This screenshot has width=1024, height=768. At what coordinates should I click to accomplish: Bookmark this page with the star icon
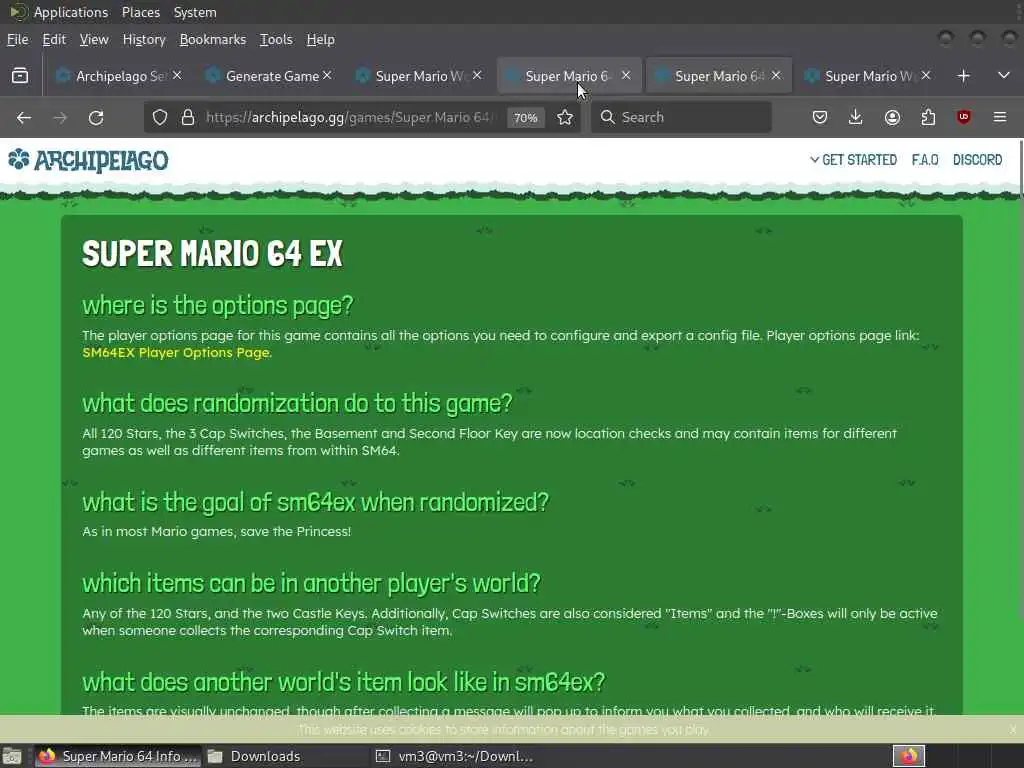coord(565,118)
